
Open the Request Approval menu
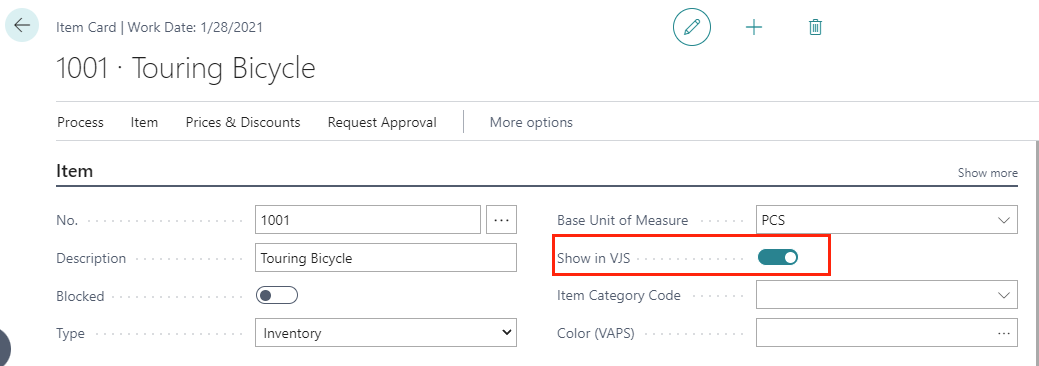point(382,122)
